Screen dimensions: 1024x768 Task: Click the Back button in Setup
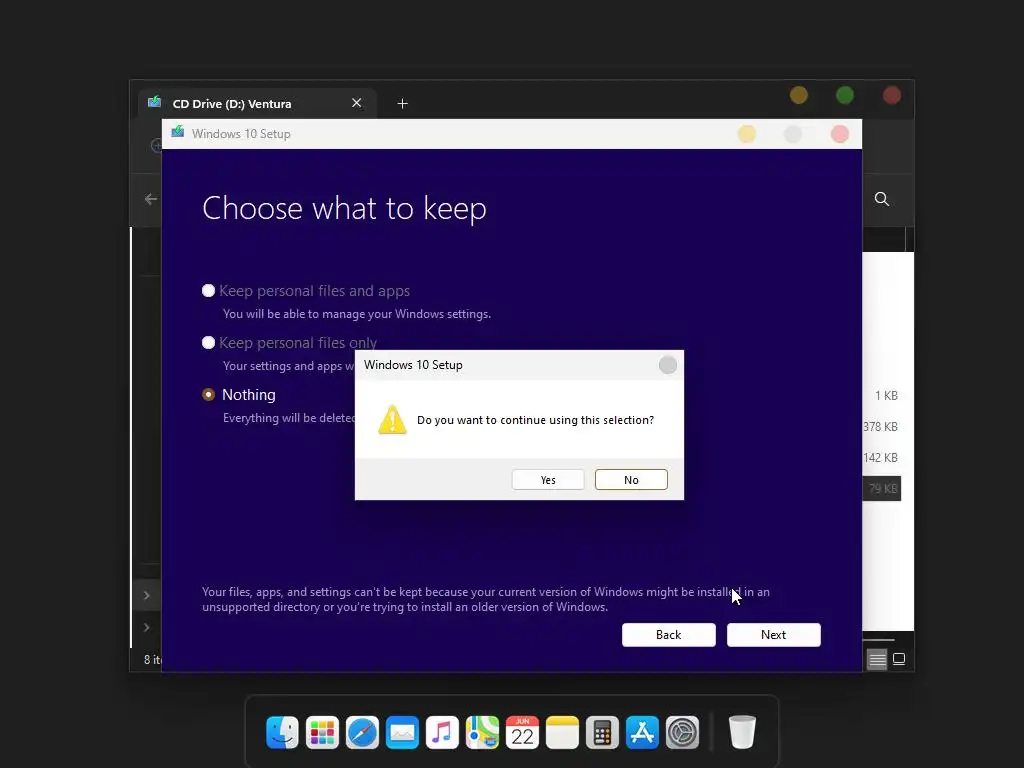668,635
